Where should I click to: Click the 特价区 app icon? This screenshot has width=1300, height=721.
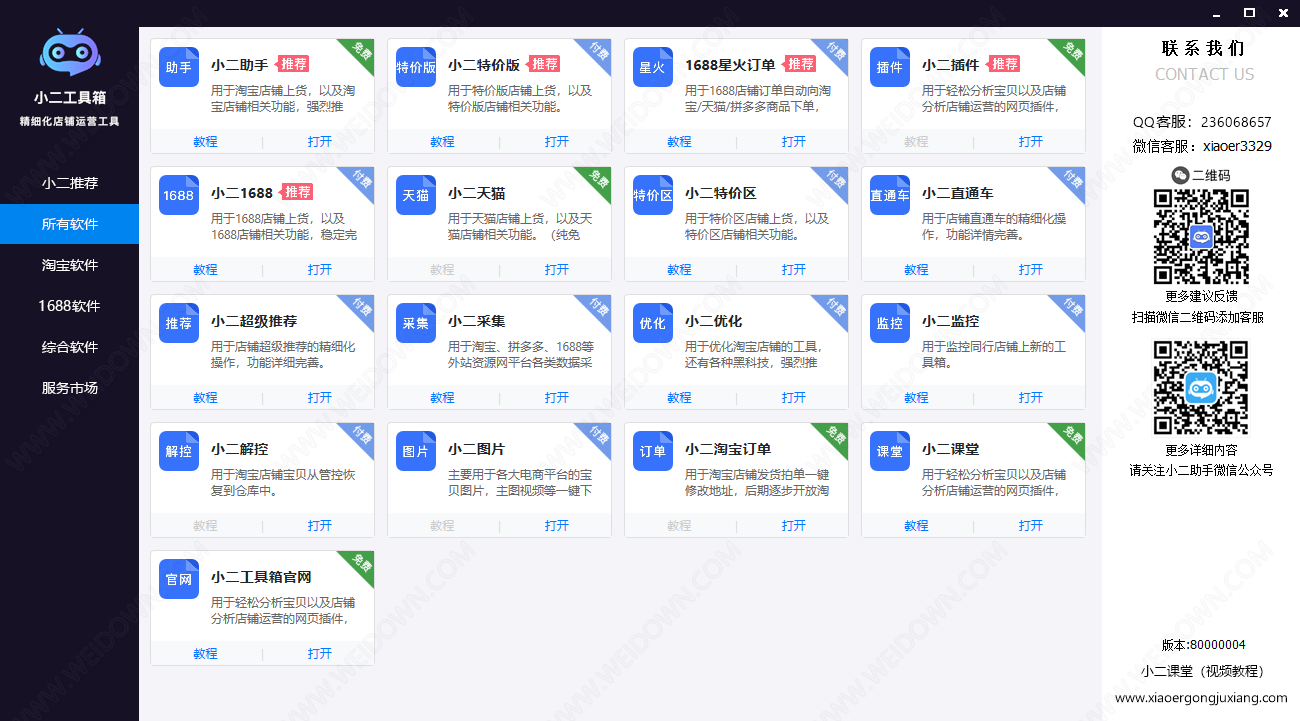click(653, 195)
